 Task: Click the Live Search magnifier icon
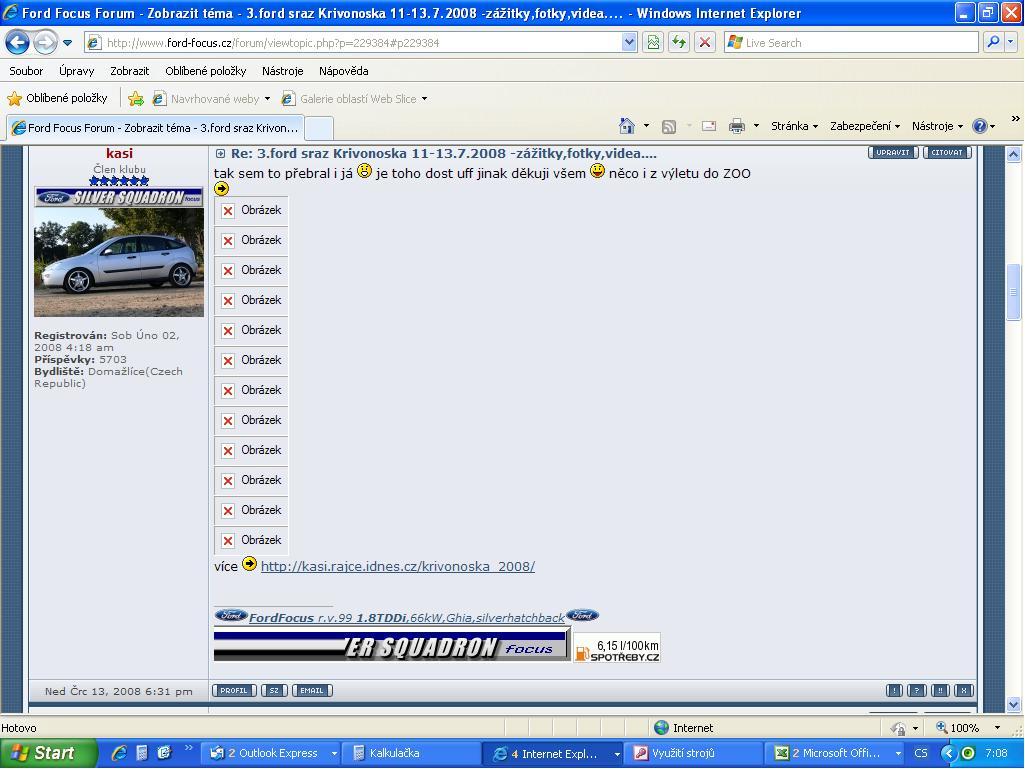click(993, 43)
